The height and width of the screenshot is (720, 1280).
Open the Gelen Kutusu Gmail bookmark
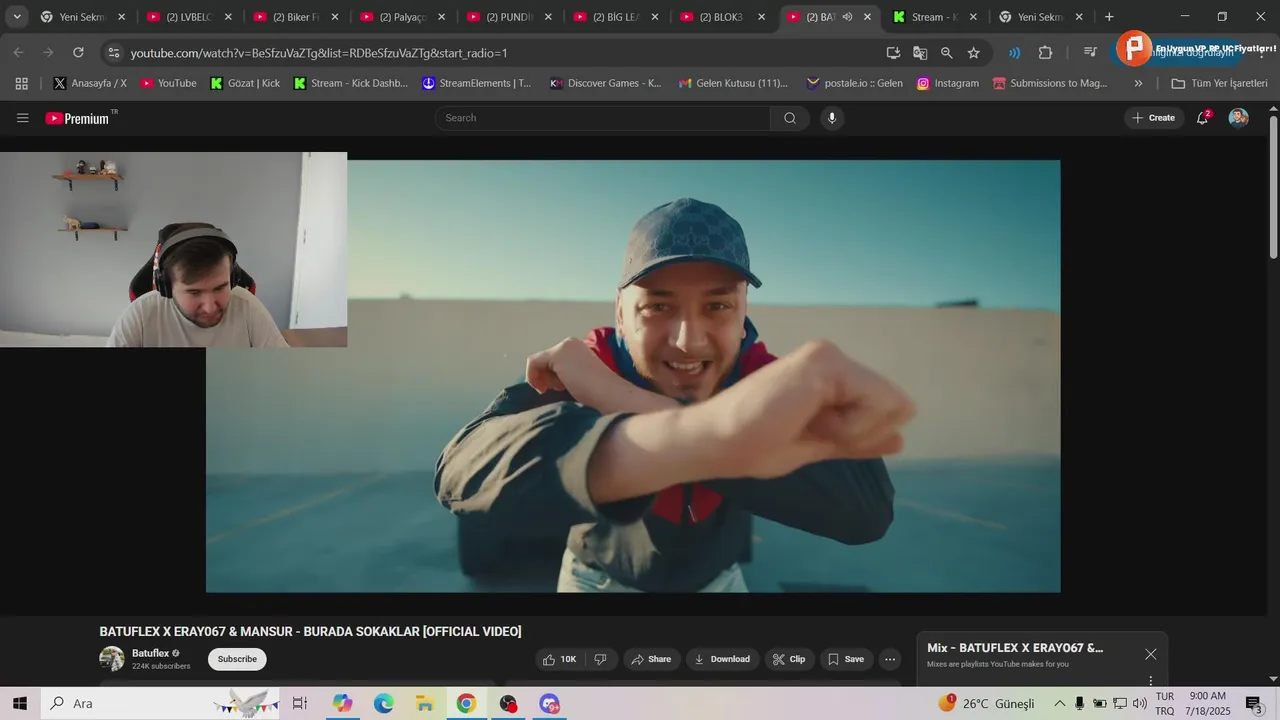pos(733,83)
